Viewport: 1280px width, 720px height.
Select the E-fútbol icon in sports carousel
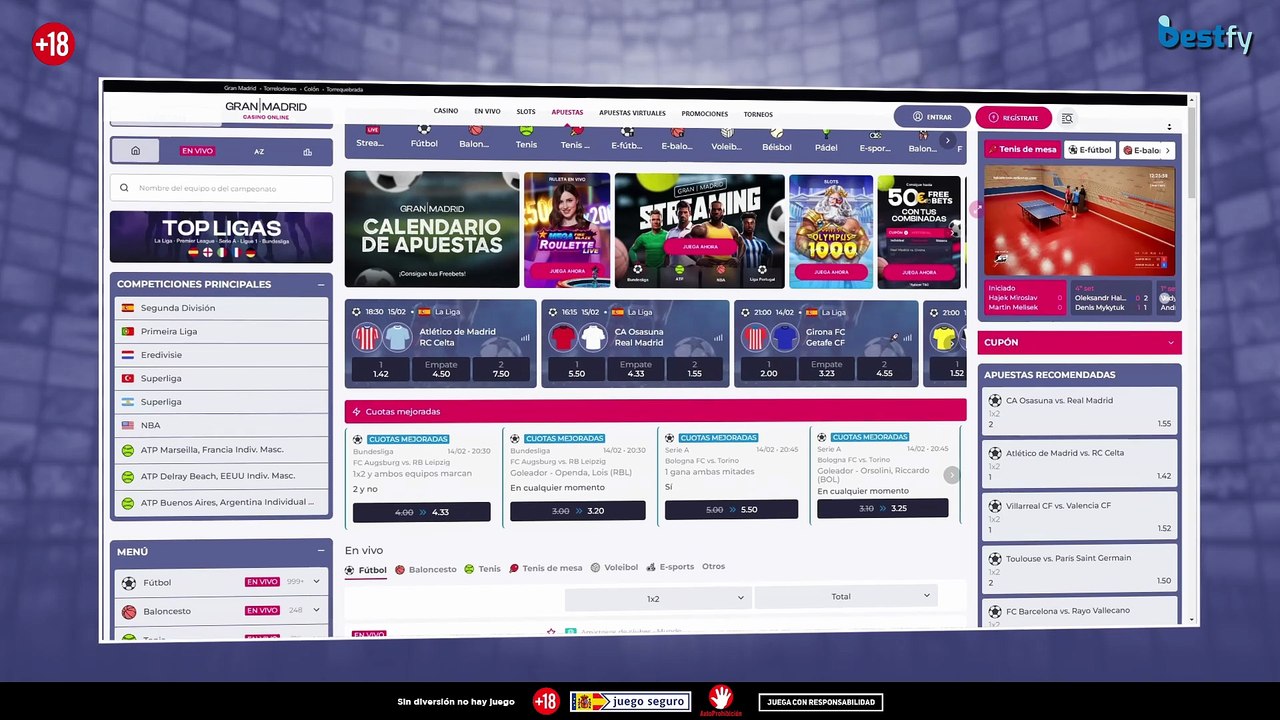coord(626,138)
